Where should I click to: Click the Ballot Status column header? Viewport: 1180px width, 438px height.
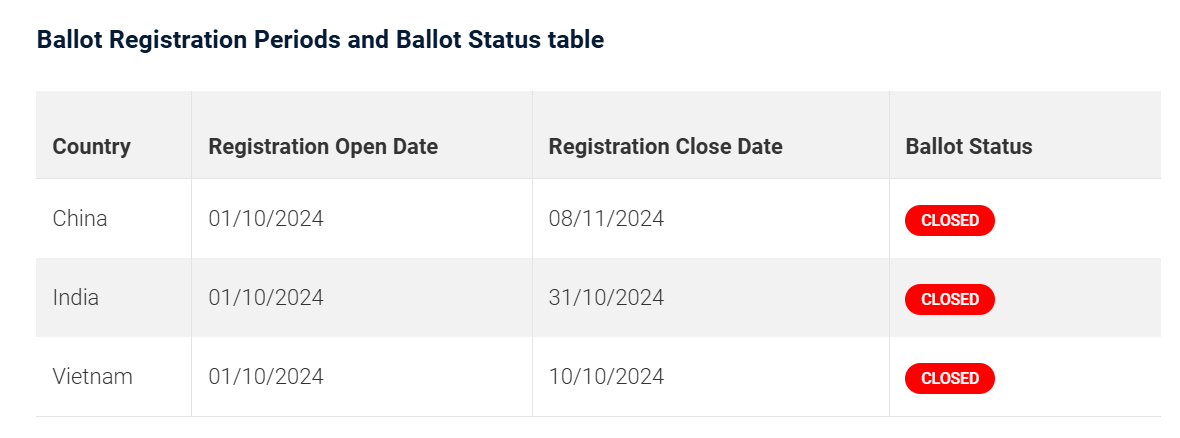[969, 146]
